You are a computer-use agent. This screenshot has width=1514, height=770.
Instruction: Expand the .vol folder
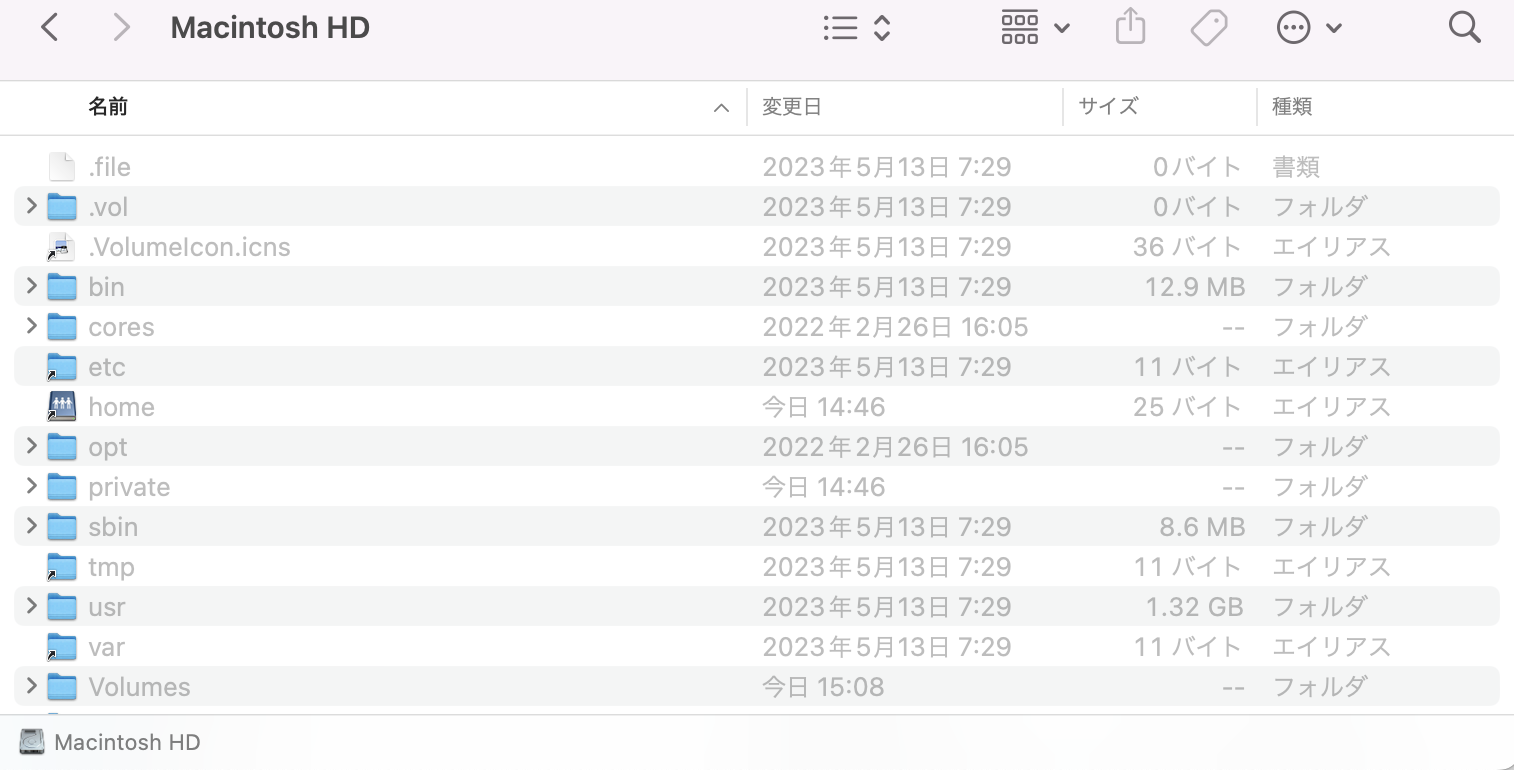coord(31,206)
